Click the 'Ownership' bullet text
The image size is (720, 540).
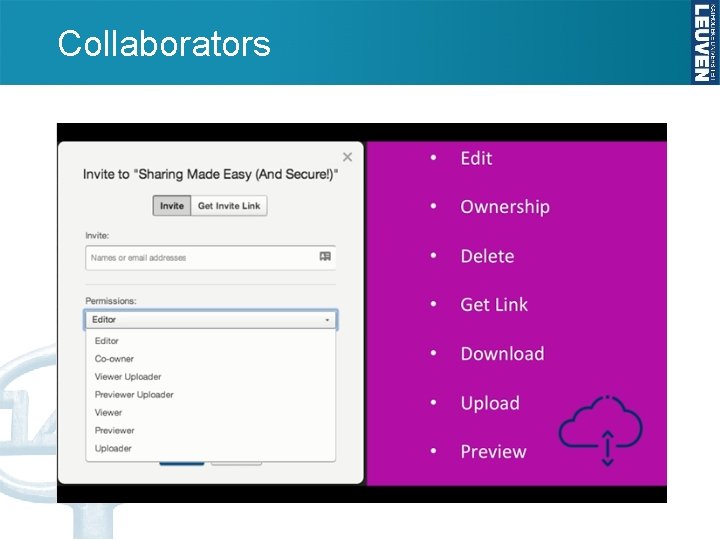point(505,207)
